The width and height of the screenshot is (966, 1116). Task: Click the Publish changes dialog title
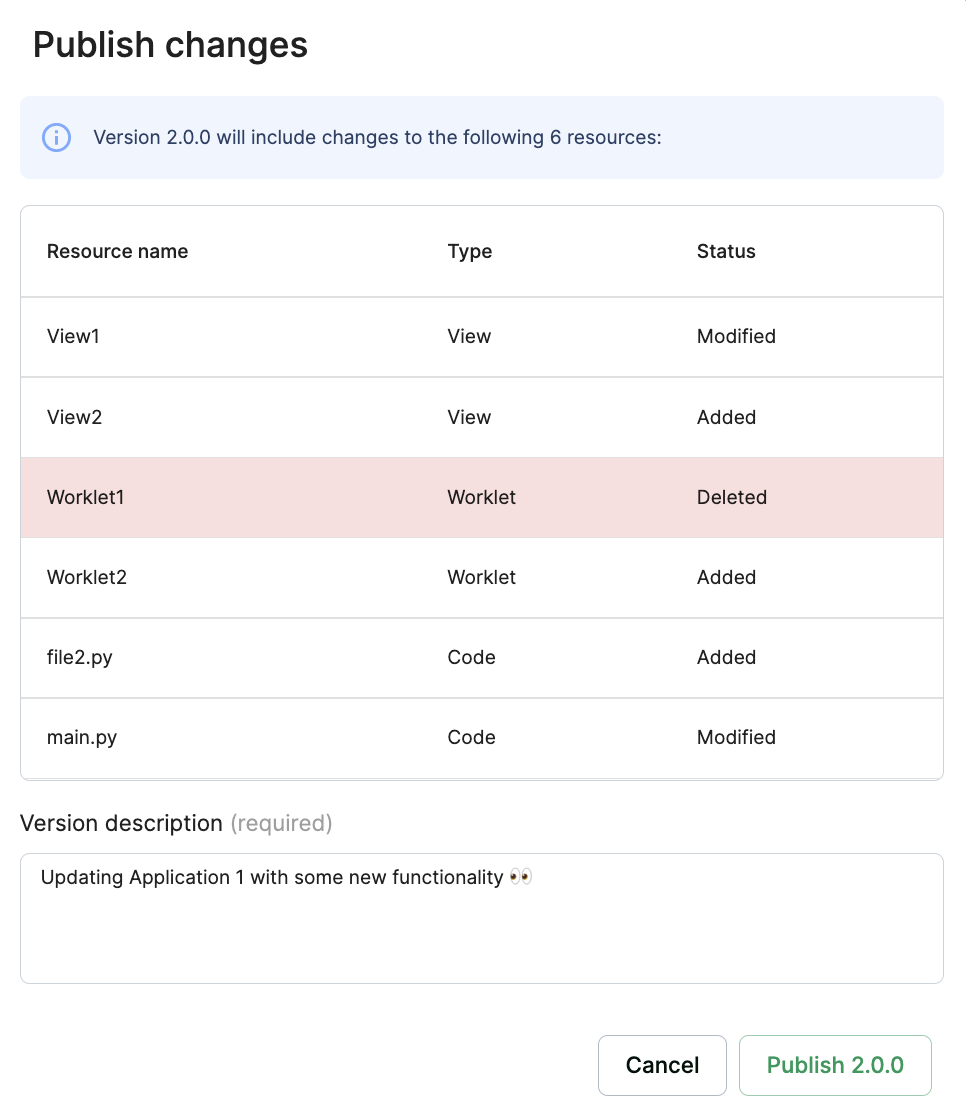170,45
